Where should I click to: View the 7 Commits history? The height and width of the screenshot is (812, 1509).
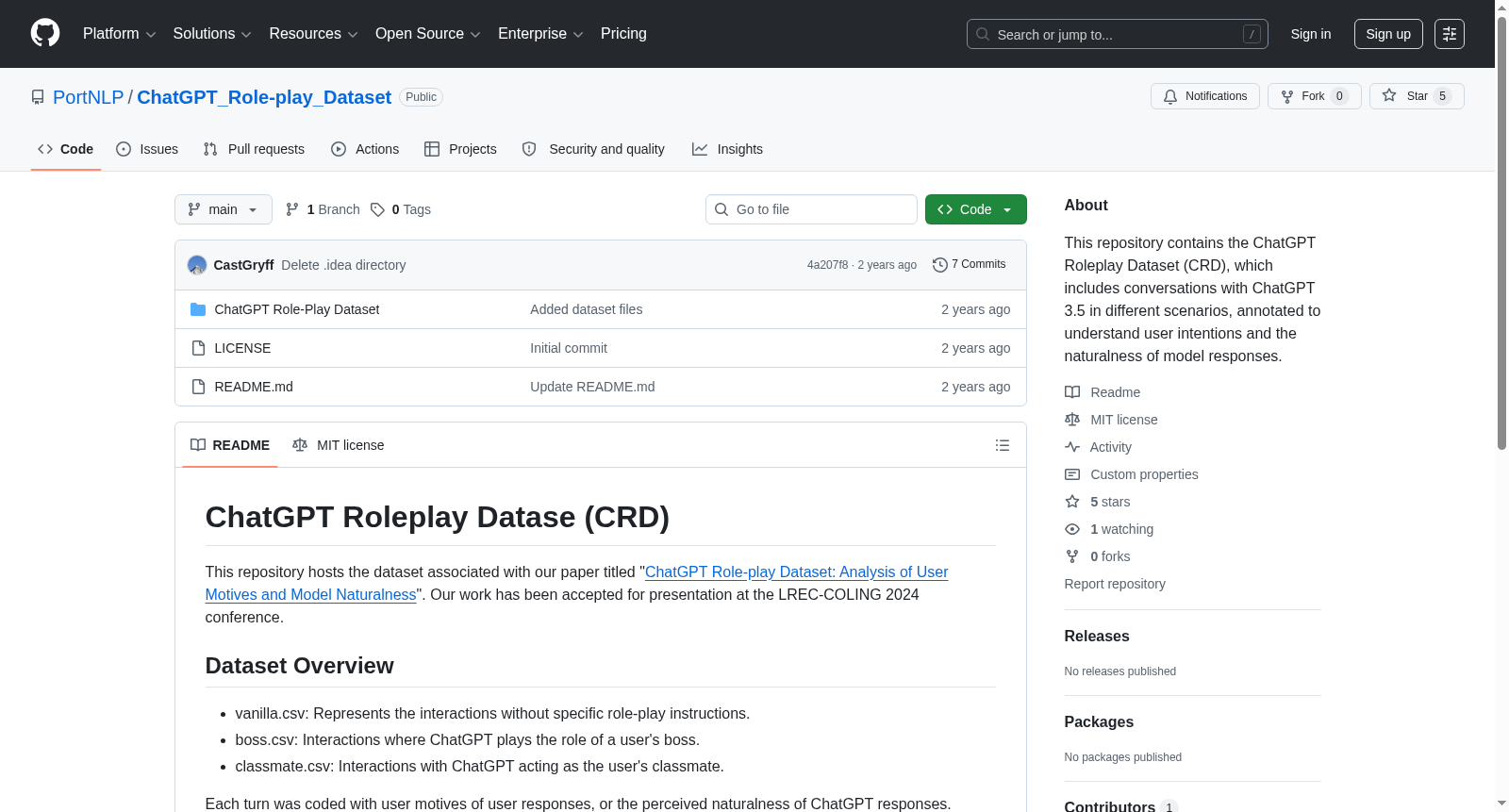click(x=969, y=265)
